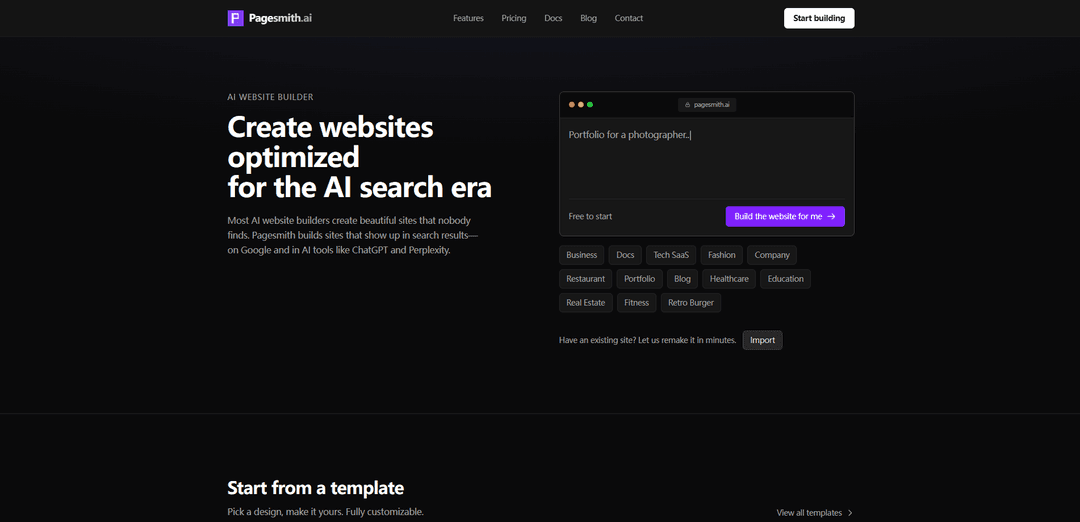
Task: Click the lock icon in mock address bar
Action: (687, 105)
